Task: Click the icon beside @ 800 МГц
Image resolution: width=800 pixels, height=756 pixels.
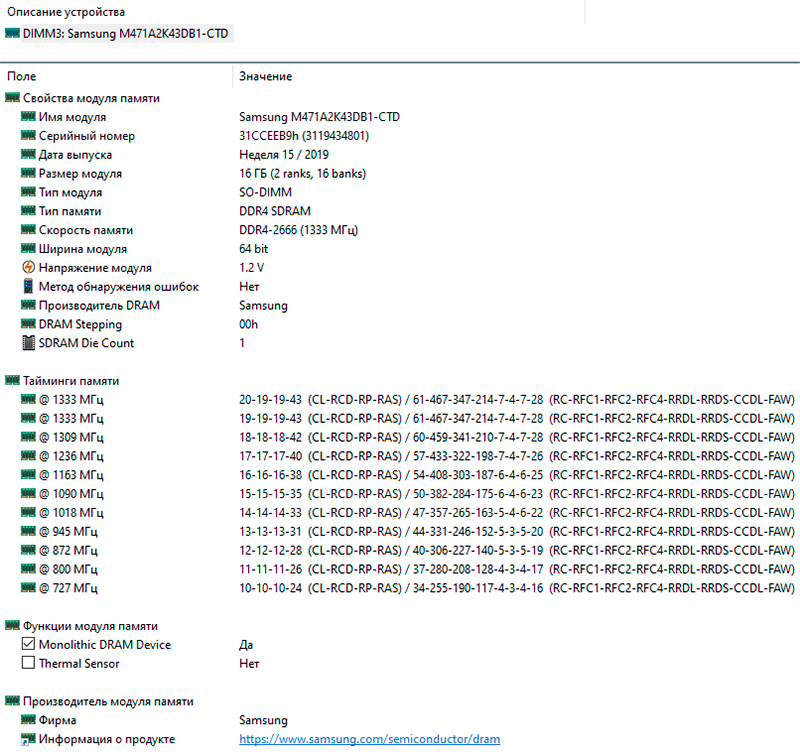Action: [28, 569]
